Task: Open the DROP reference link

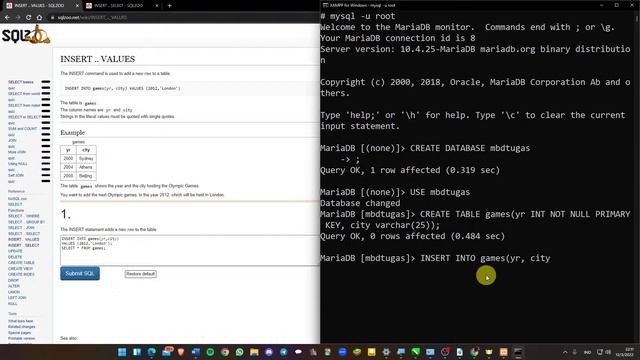Action: pyautogui.click(x=13, y=280)
